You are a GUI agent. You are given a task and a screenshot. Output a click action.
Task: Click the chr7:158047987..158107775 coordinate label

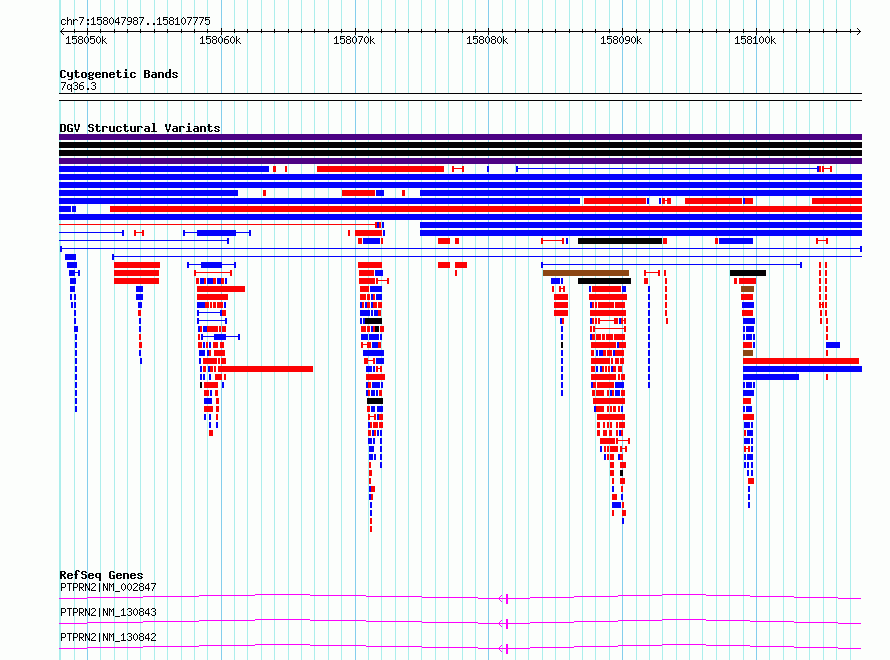pos(135,21)
